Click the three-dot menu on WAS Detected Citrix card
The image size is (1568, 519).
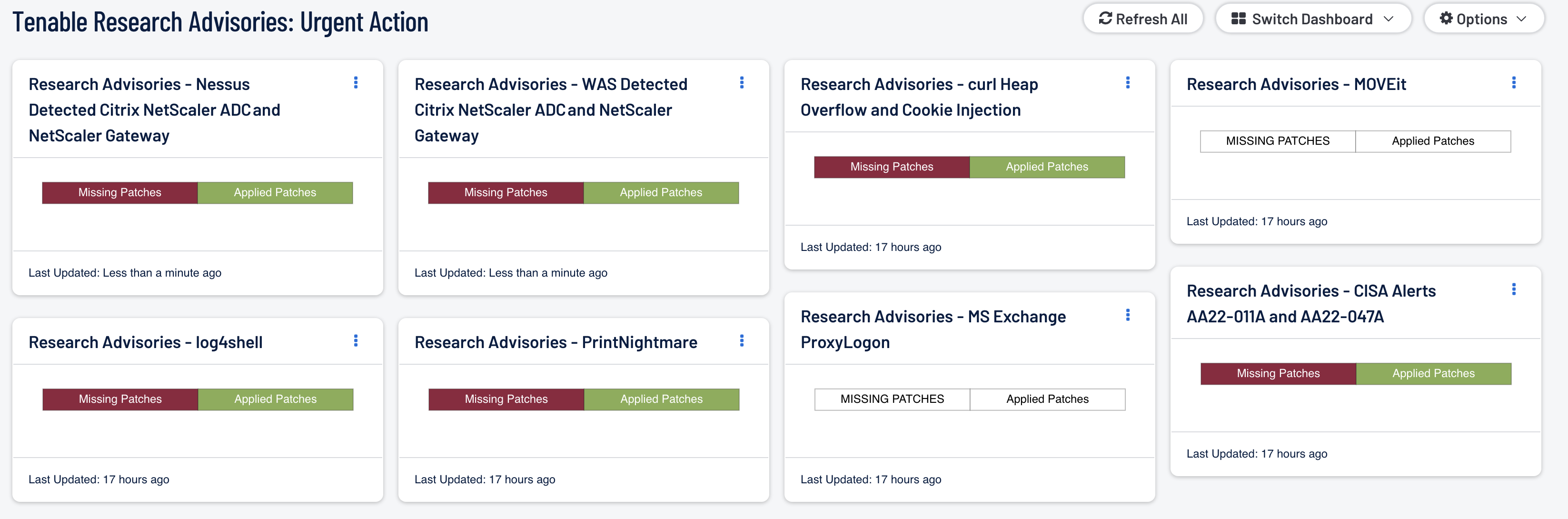(x=742, y=83)
